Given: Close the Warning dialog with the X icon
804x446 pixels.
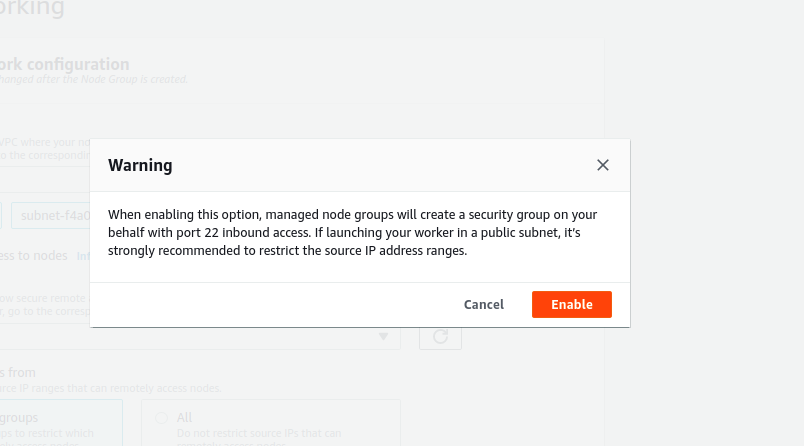Looking at the screenshot, I should [x=602, y=165].
